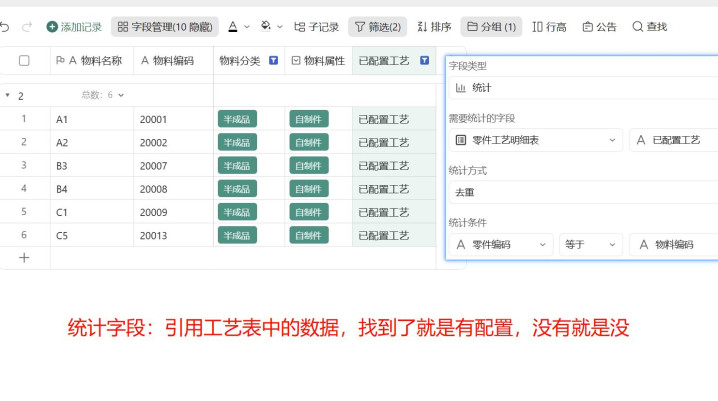Click filter icon on 物料分类 column
The image size is (718, 401).
[x=273, y=61]
